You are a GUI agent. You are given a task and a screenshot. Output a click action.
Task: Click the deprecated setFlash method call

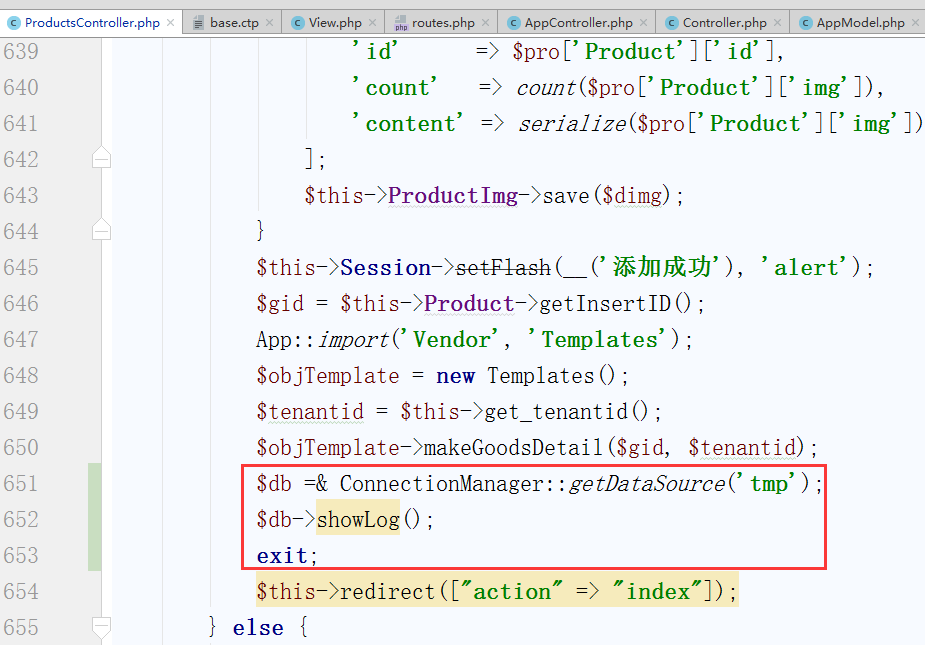(x=503, y=268)
